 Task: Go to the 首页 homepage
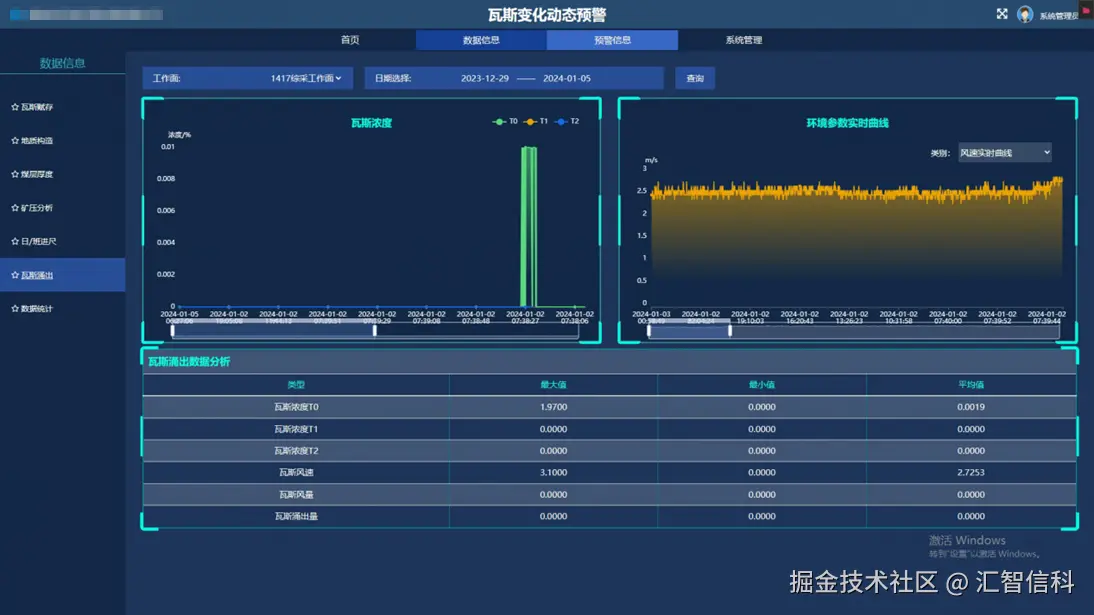click(352, 40)
